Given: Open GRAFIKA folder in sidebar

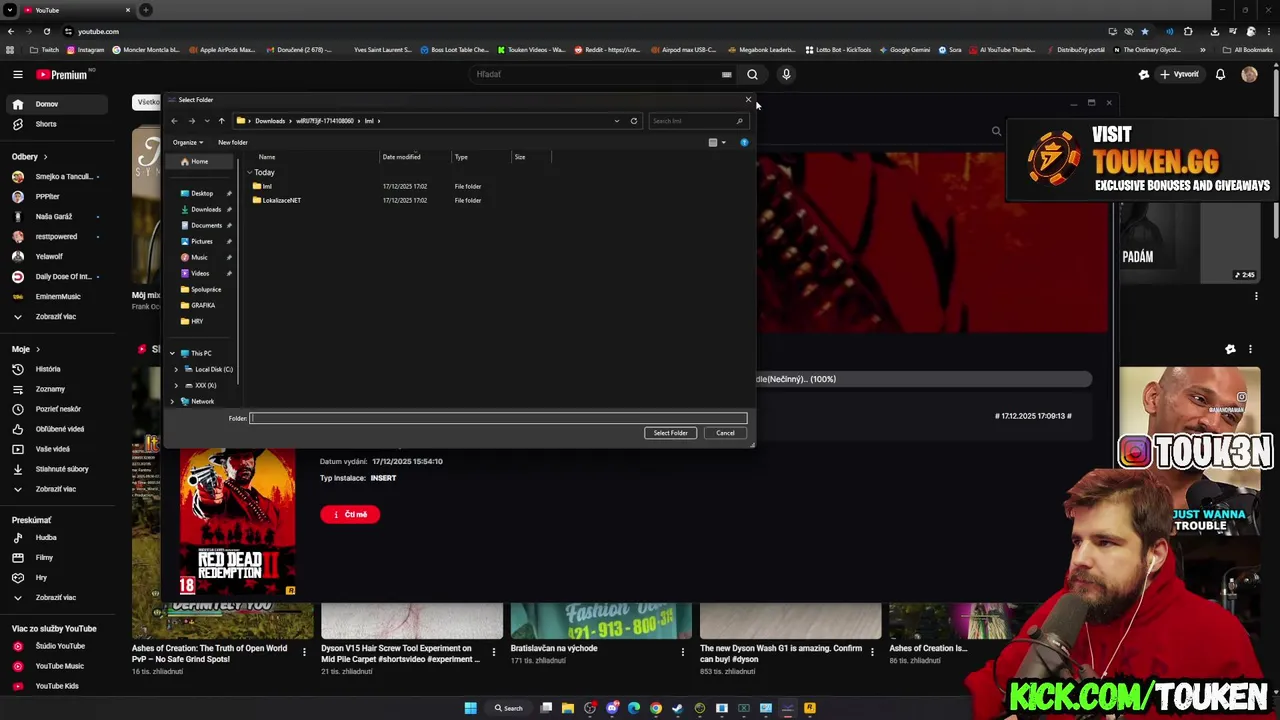Looking at the screenshot, I should point(203,305).
